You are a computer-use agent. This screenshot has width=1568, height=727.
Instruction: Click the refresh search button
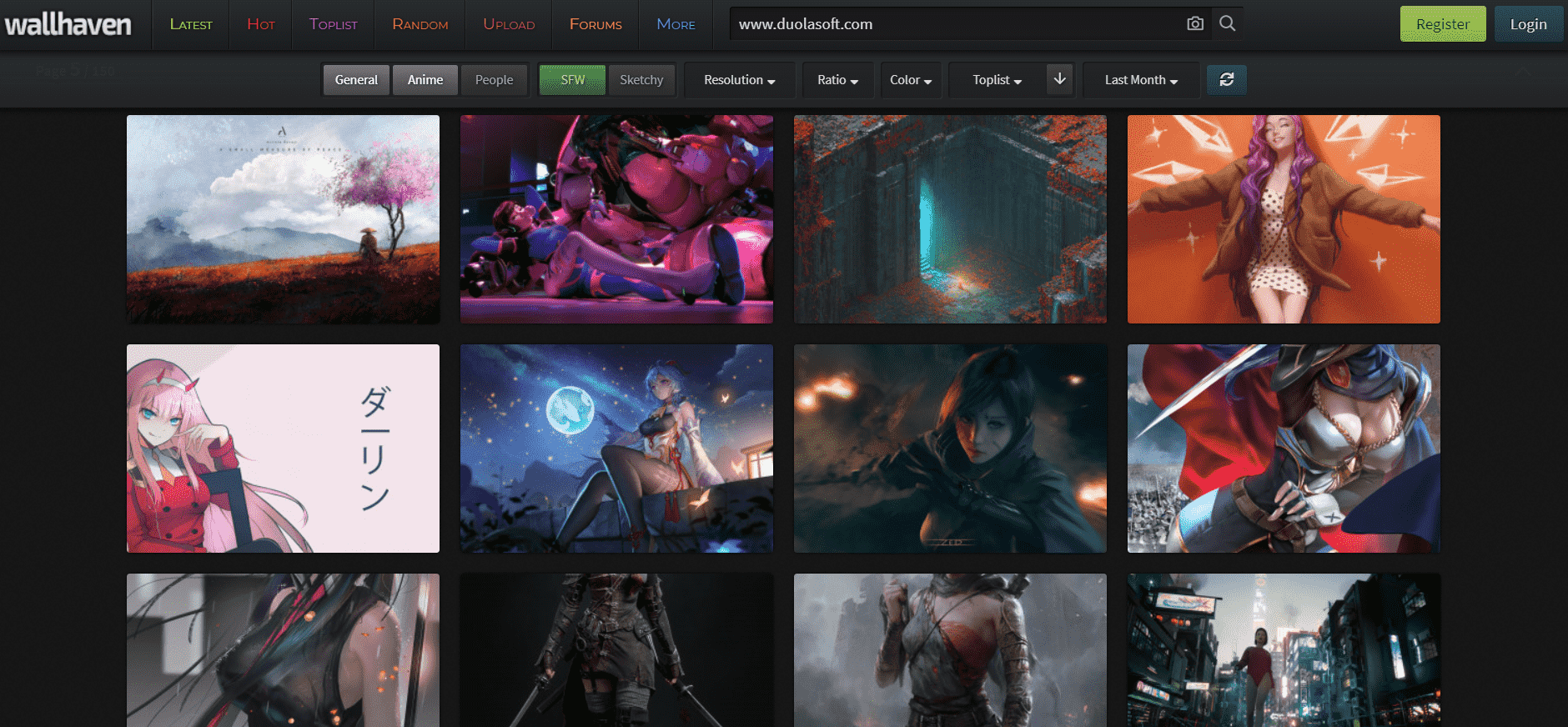point(1227,79)
